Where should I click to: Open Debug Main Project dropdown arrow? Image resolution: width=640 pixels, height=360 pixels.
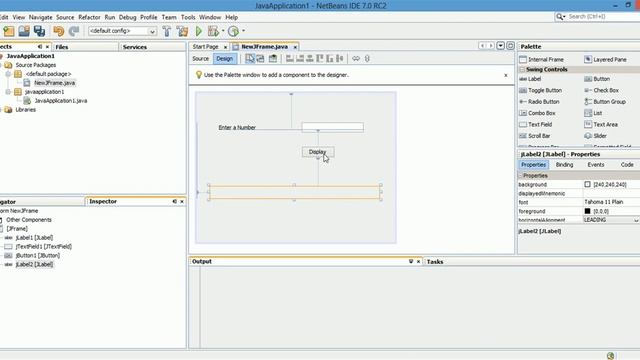(x=223, y=31)
